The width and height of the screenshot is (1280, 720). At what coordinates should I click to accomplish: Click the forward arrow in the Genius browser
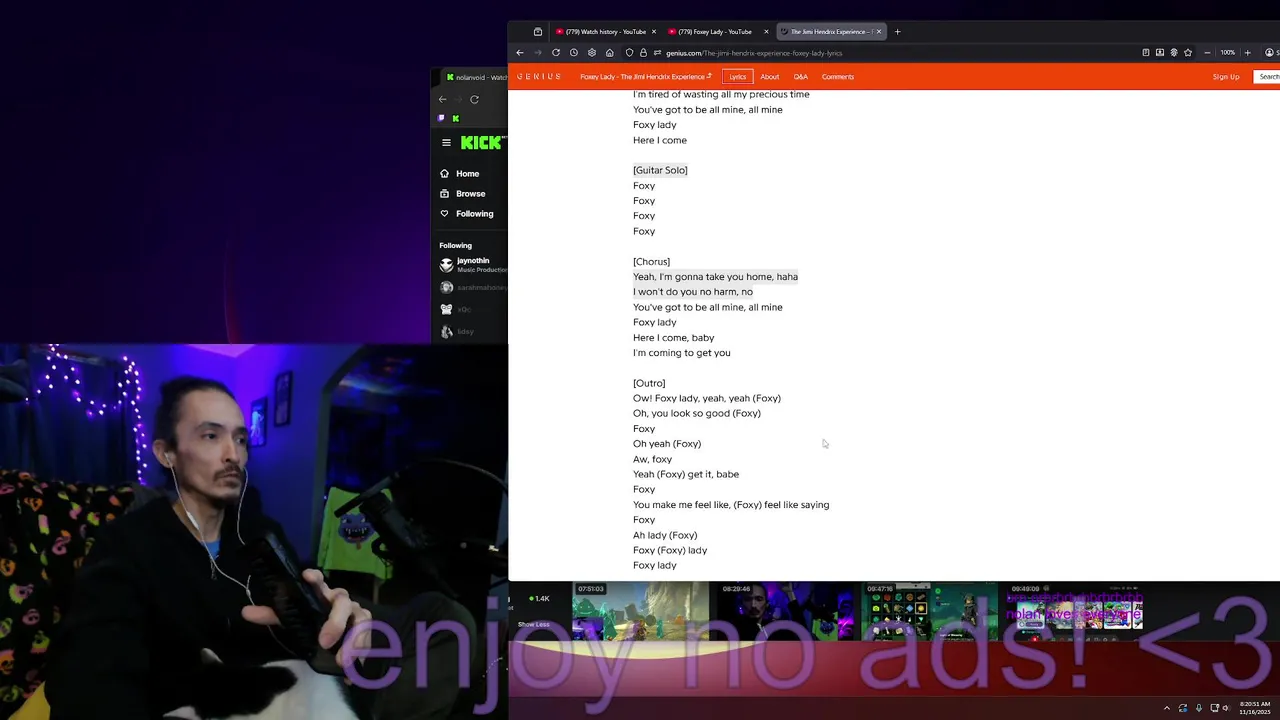point(538,53)
